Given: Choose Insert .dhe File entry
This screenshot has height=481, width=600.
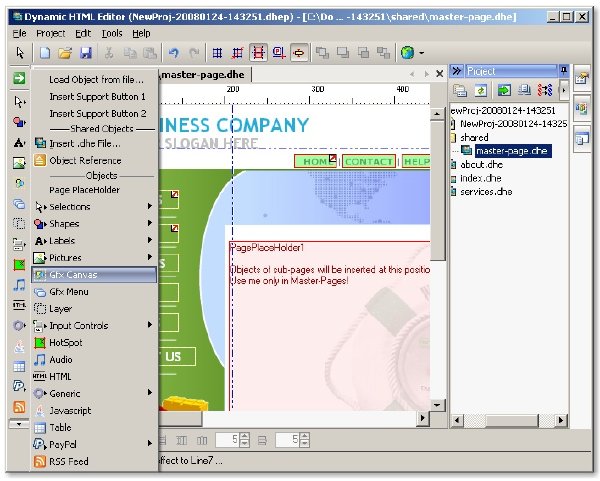Looking at the screenshot, I should click(94, 143).
